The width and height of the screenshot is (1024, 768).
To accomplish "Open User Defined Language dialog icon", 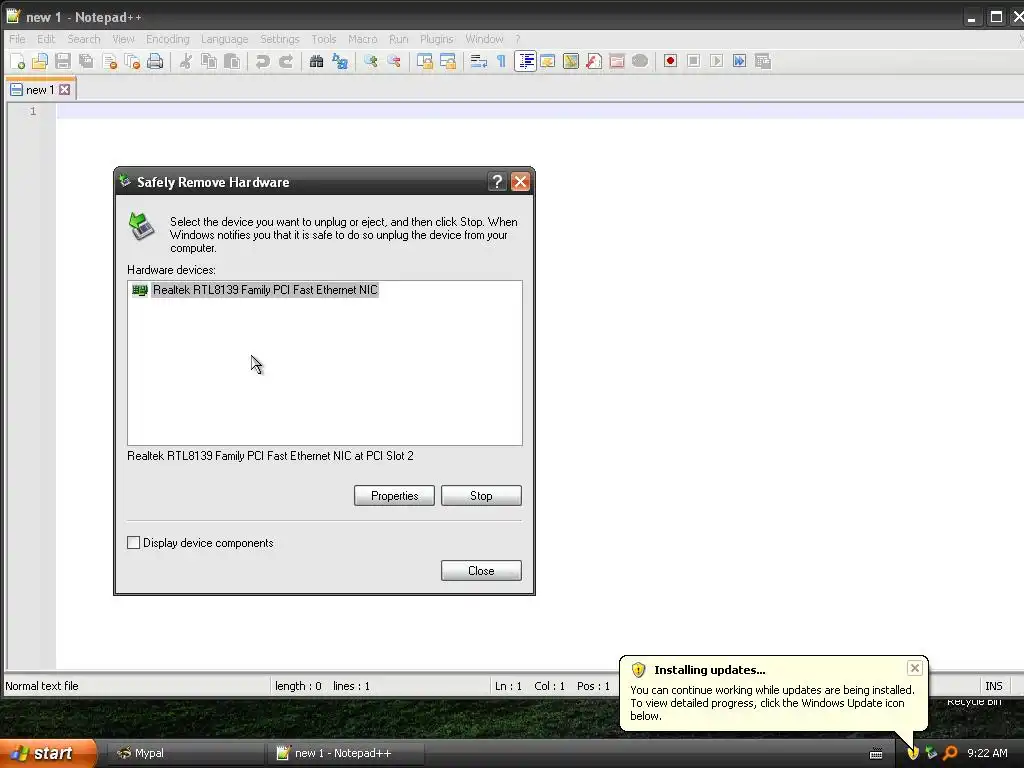I will 548,61.
